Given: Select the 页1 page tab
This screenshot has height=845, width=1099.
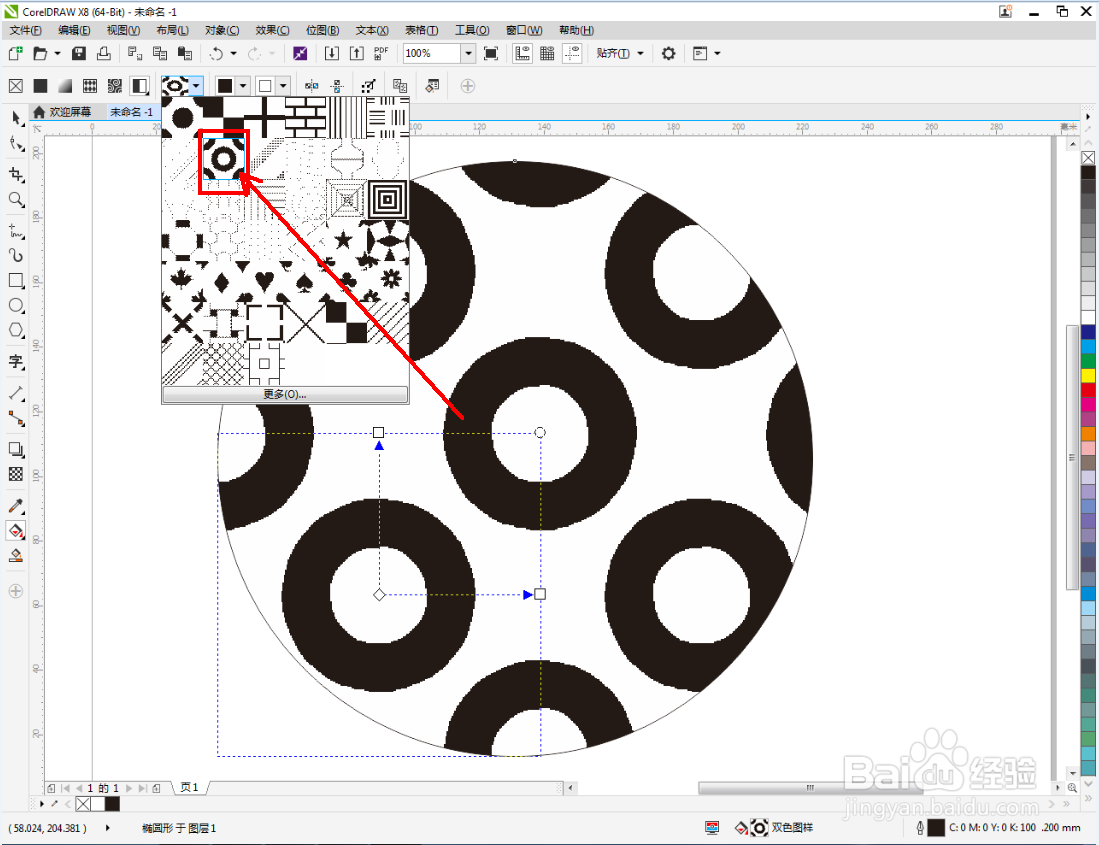Looking at the screenshot, I should 189,788.
